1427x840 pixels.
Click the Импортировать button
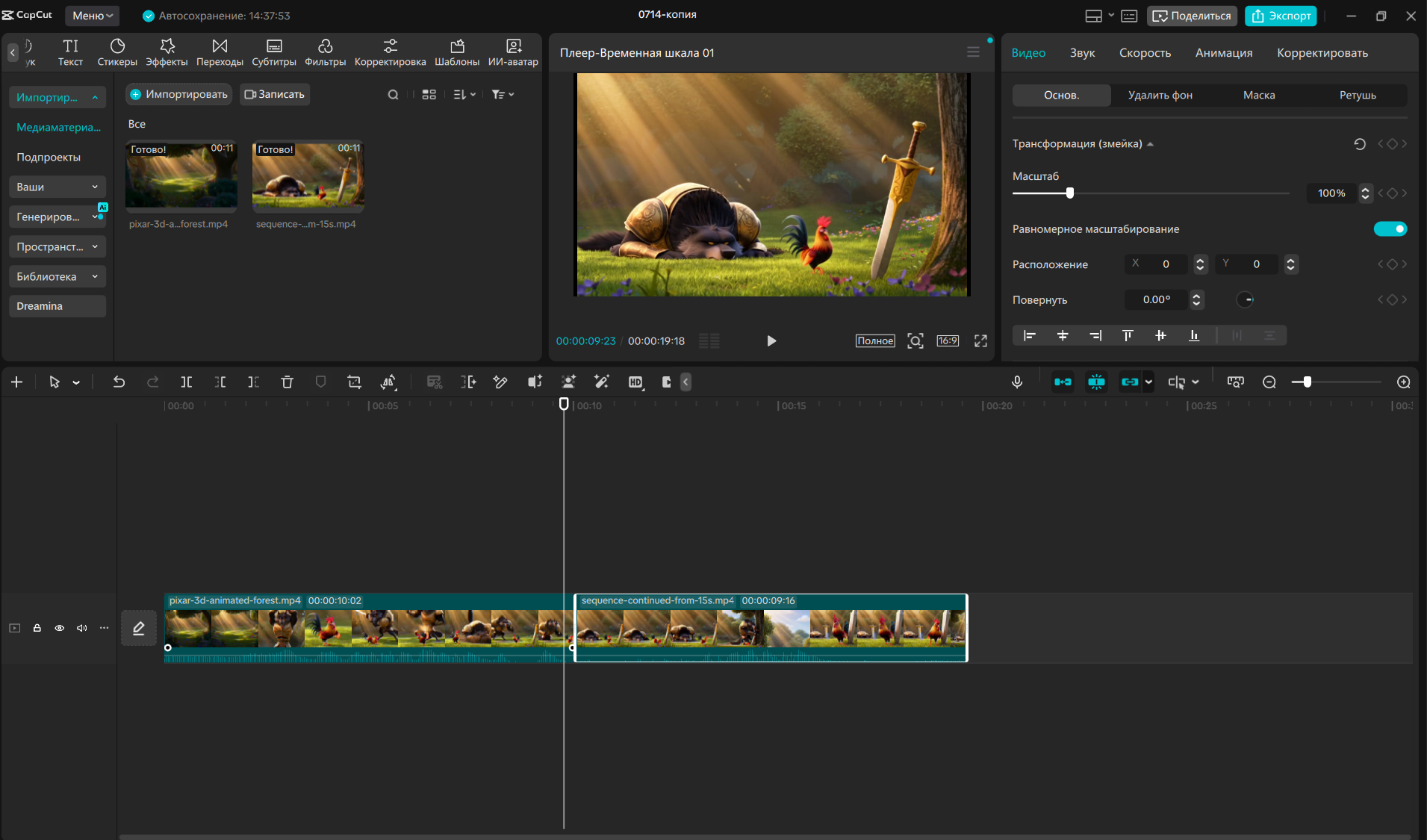click(179, 95)
